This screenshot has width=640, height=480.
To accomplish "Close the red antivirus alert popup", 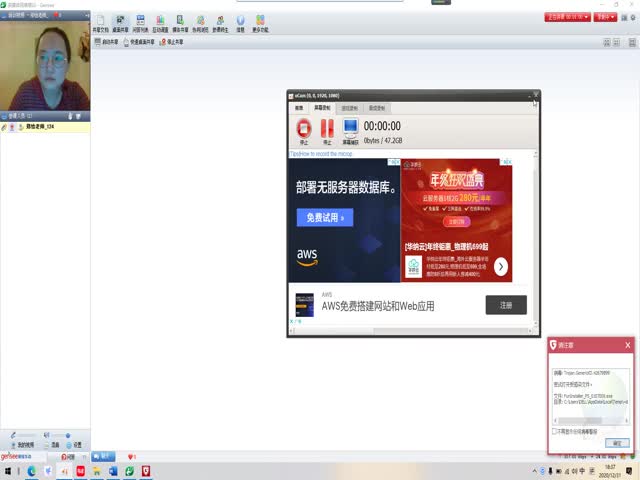I will click(628, 345).
